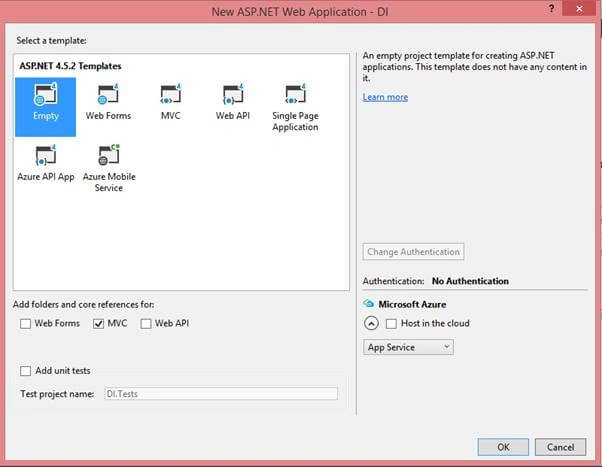Tick the Web API core references checkbox
602x467 pixels.
[x=146, y=324]
